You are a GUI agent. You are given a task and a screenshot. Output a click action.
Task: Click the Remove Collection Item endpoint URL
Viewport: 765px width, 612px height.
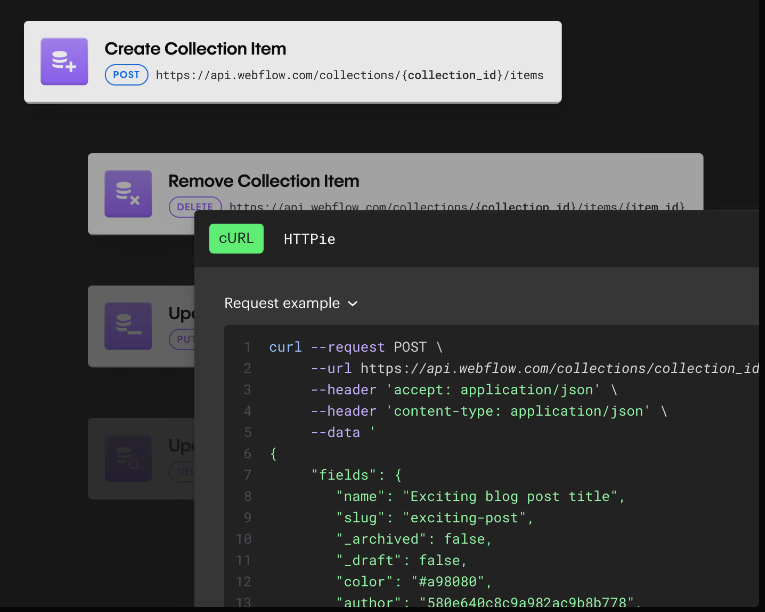[457, 205]
